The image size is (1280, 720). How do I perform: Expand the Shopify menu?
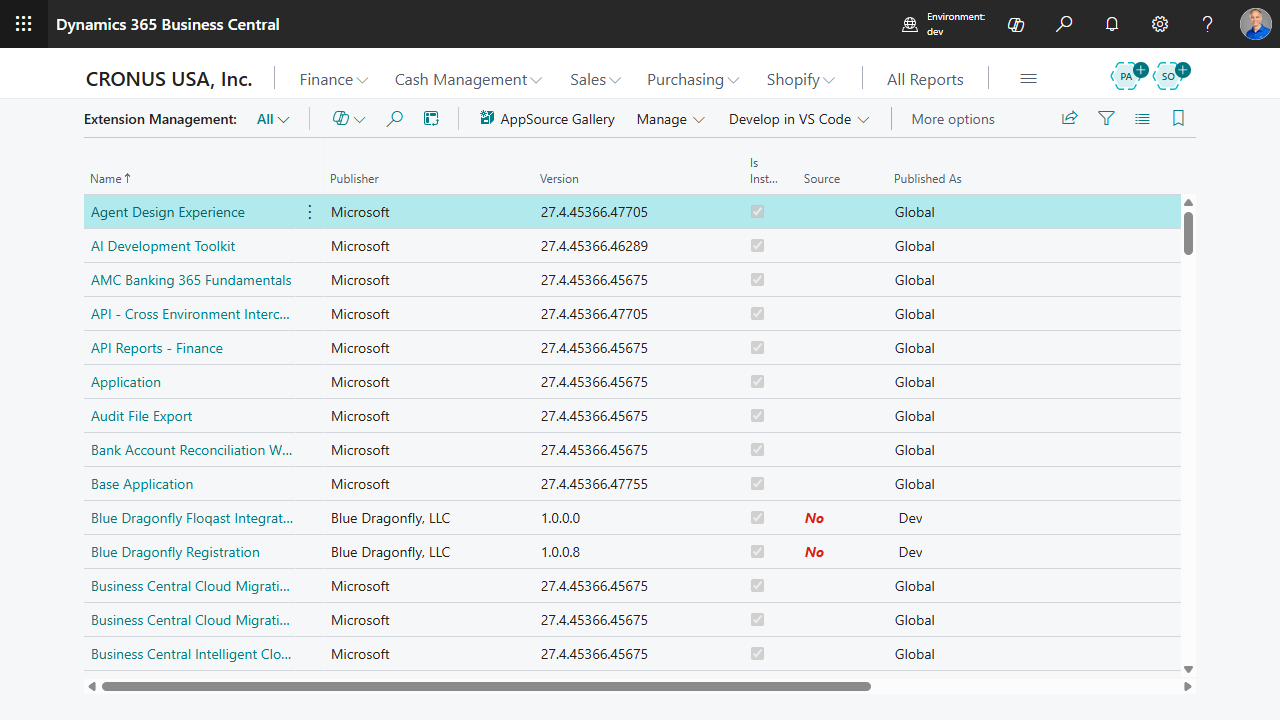click(801, 79)
